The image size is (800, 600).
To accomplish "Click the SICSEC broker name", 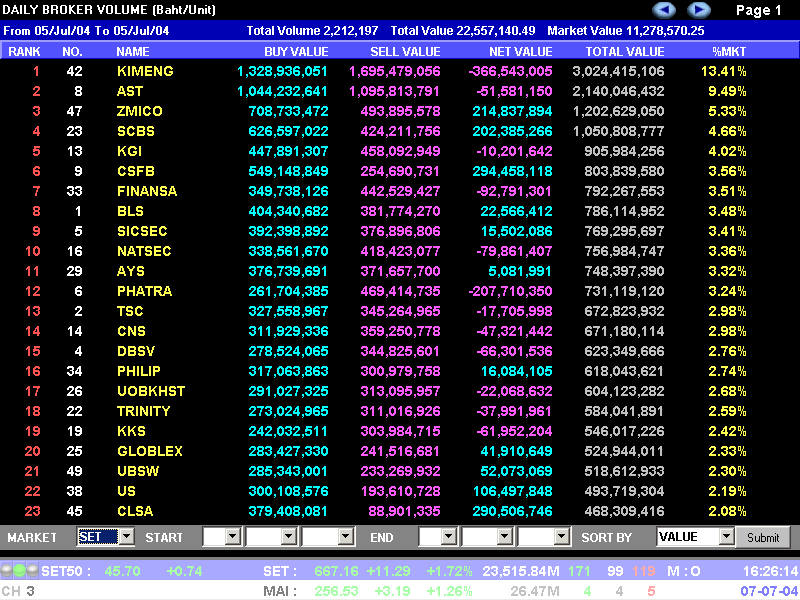I will click(x=142, y=231).
